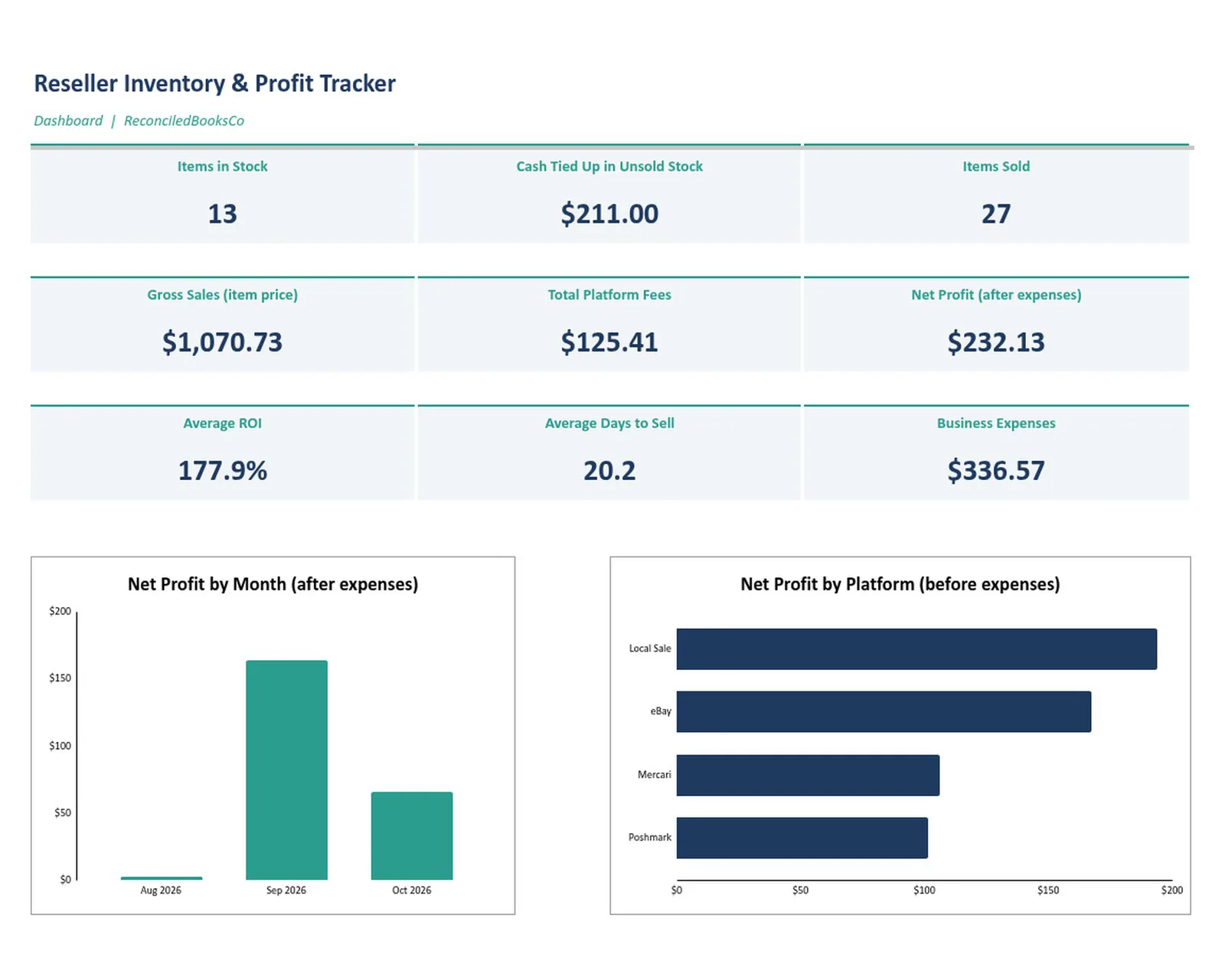This screenshot has width=1225, height=980.
Task: Select the eBay bar in the platform chart
Action: pyautogui.click(x=884, y=712)
